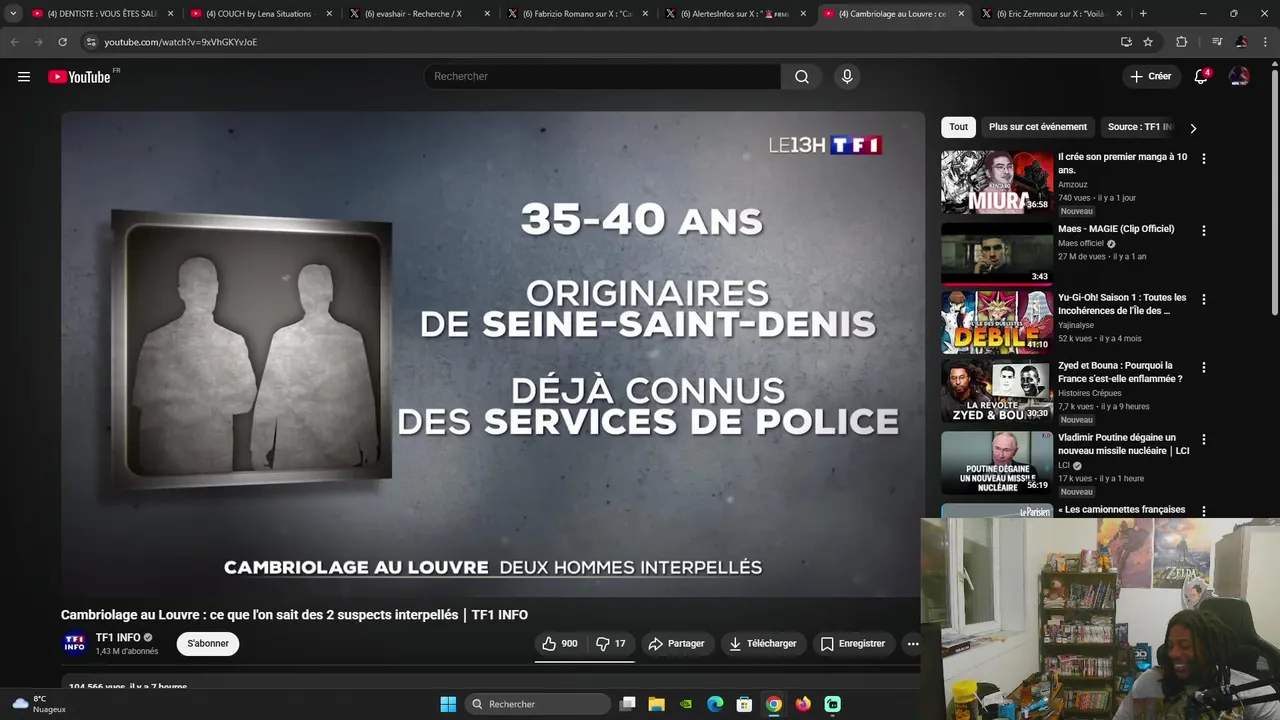Launch Microsoft Edge from taskbar

point(715,704)
